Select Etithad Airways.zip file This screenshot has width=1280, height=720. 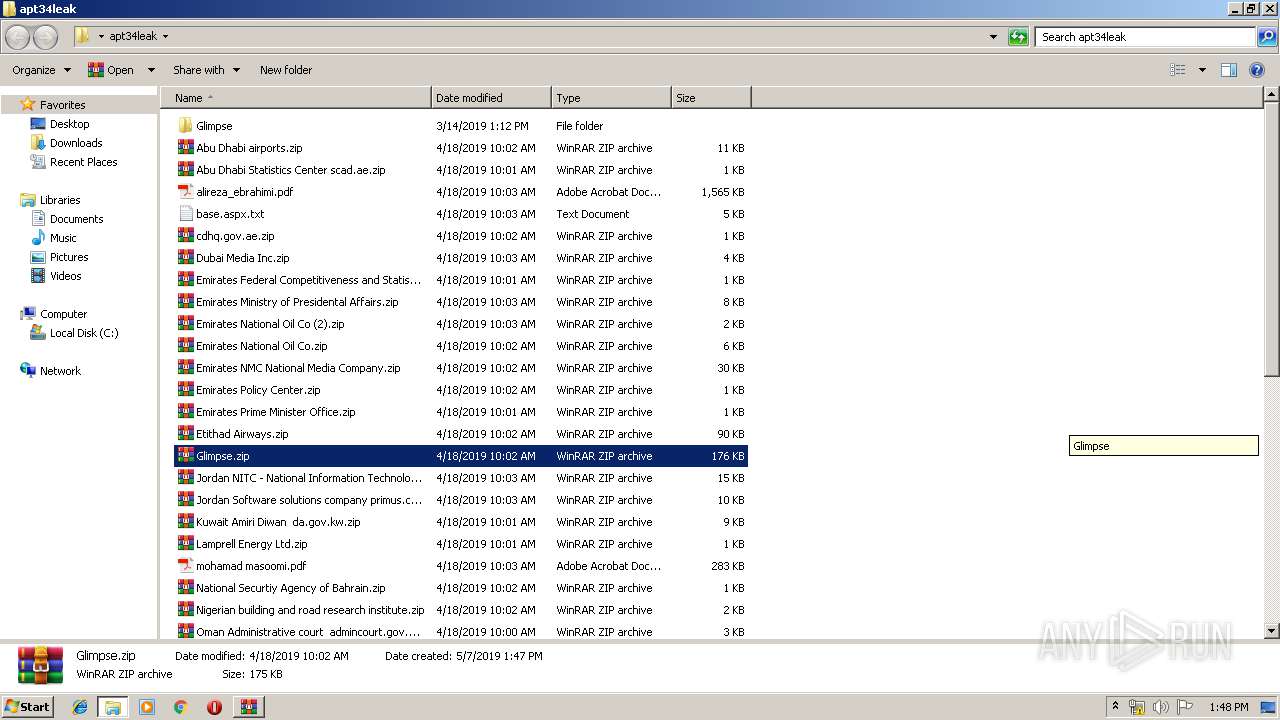pyautogui.click(x=461, y=434)
